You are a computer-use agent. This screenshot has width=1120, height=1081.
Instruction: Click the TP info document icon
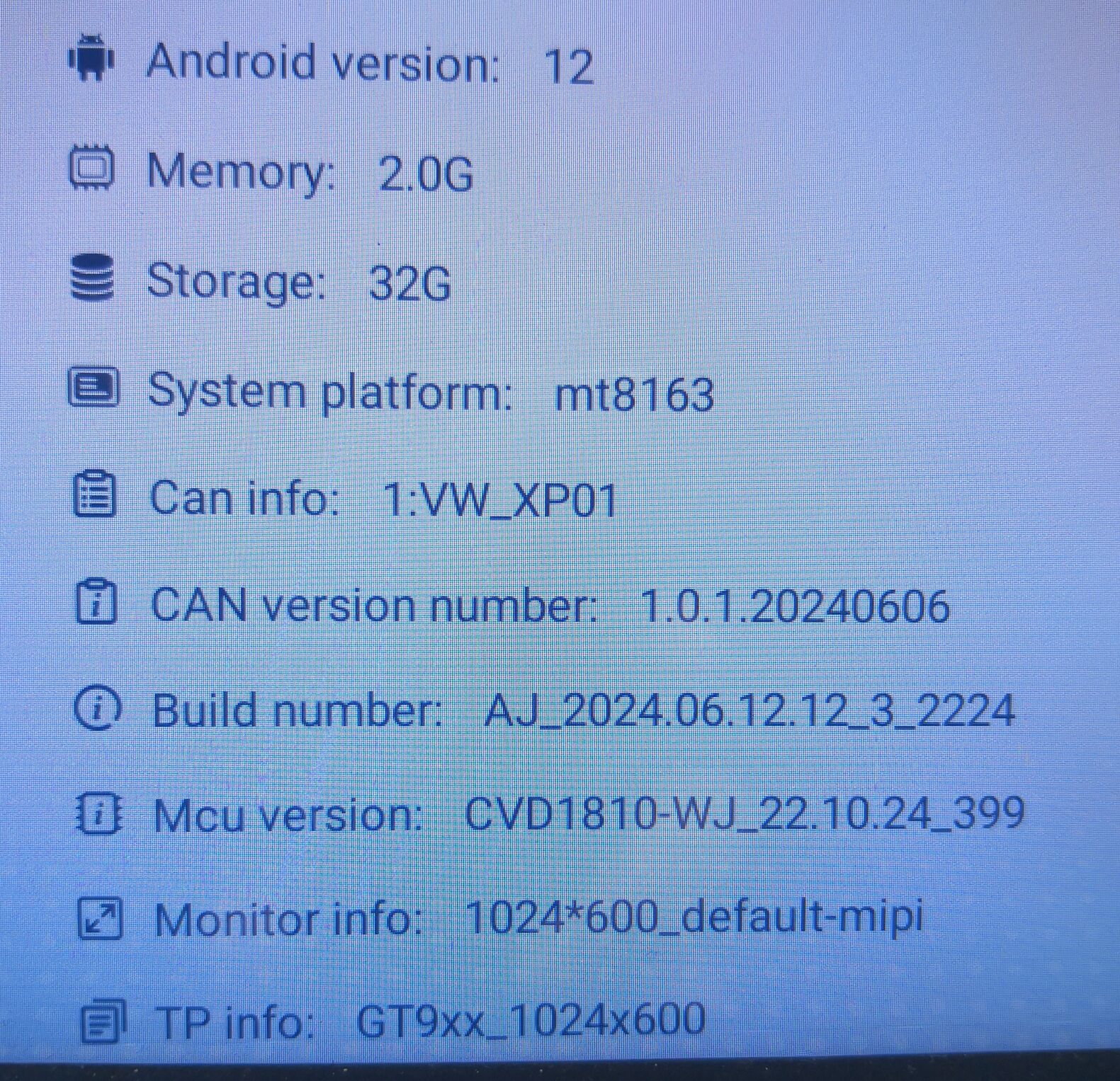click(x=103, y=1022)
